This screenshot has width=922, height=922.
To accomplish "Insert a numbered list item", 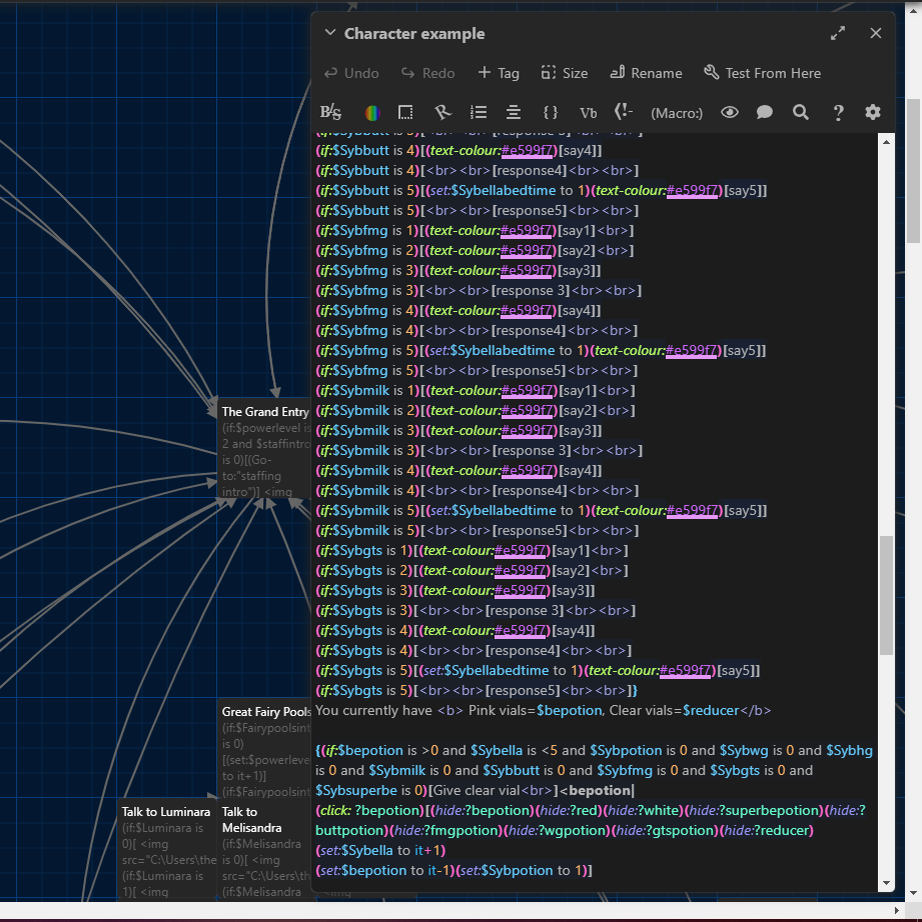I will pyautogui.click(x=479, y=113).
